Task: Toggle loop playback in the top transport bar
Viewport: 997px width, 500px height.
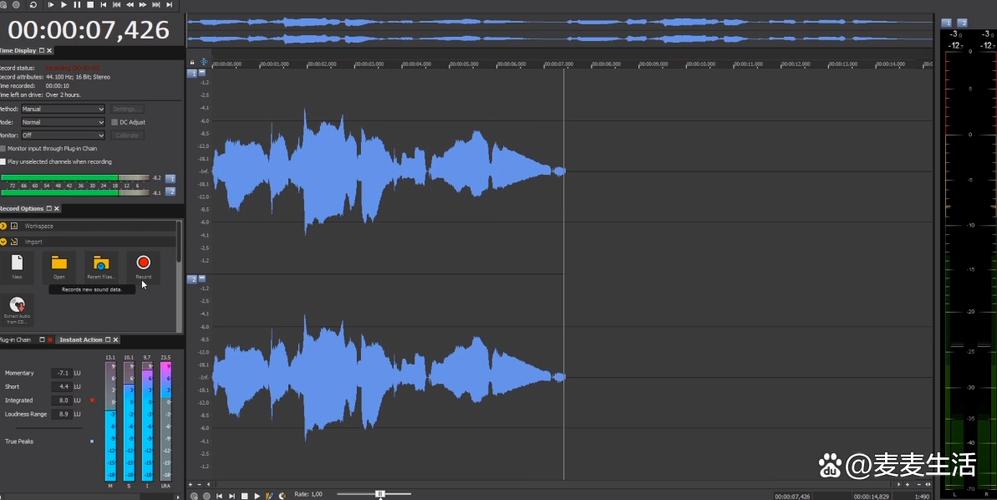Action: tap(33, 4)
